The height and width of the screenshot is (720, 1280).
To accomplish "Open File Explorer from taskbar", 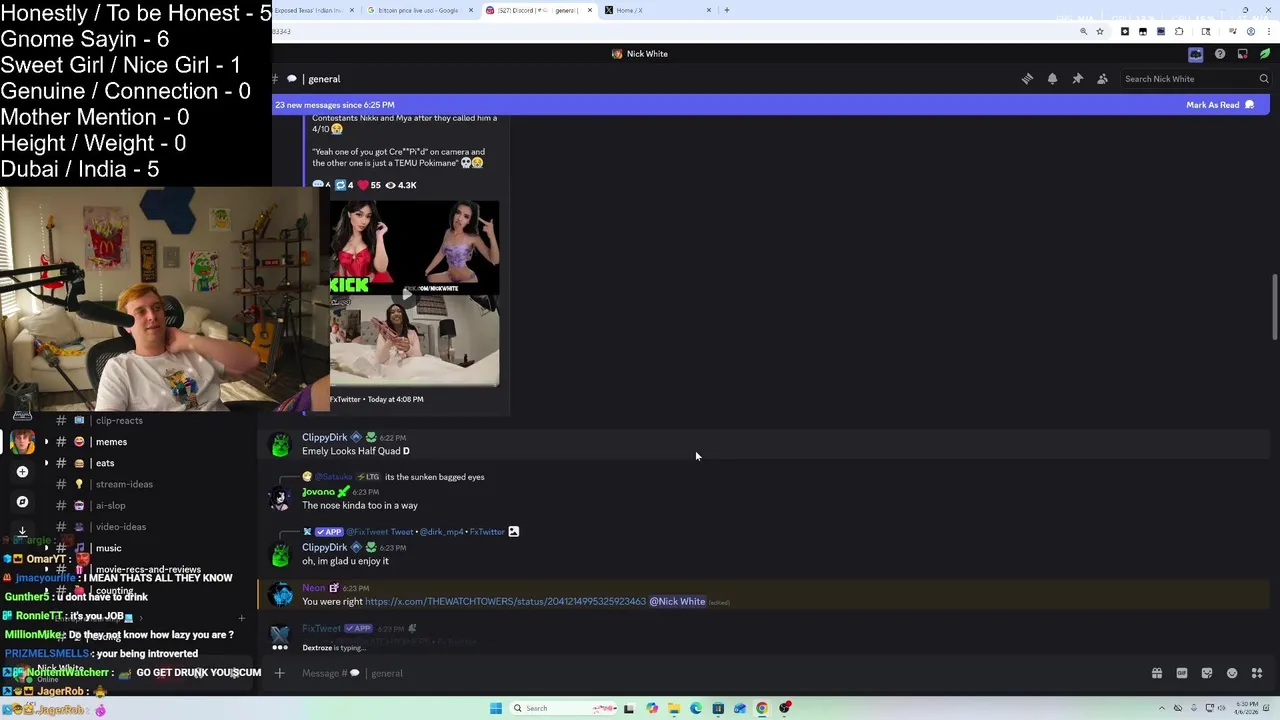I will point(674,708).
